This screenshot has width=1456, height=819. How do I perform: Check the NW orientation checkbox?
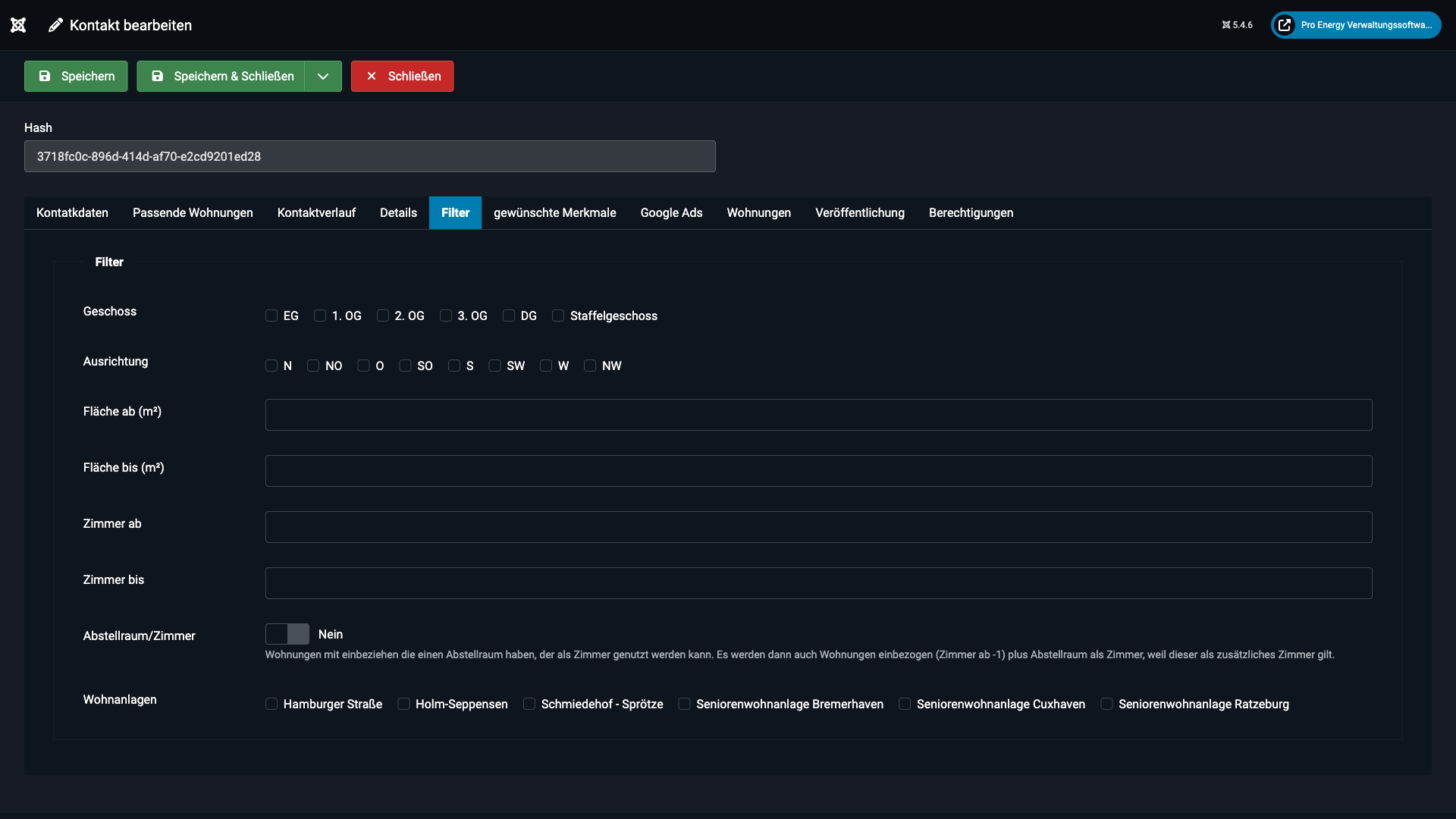tap(590, 366)
